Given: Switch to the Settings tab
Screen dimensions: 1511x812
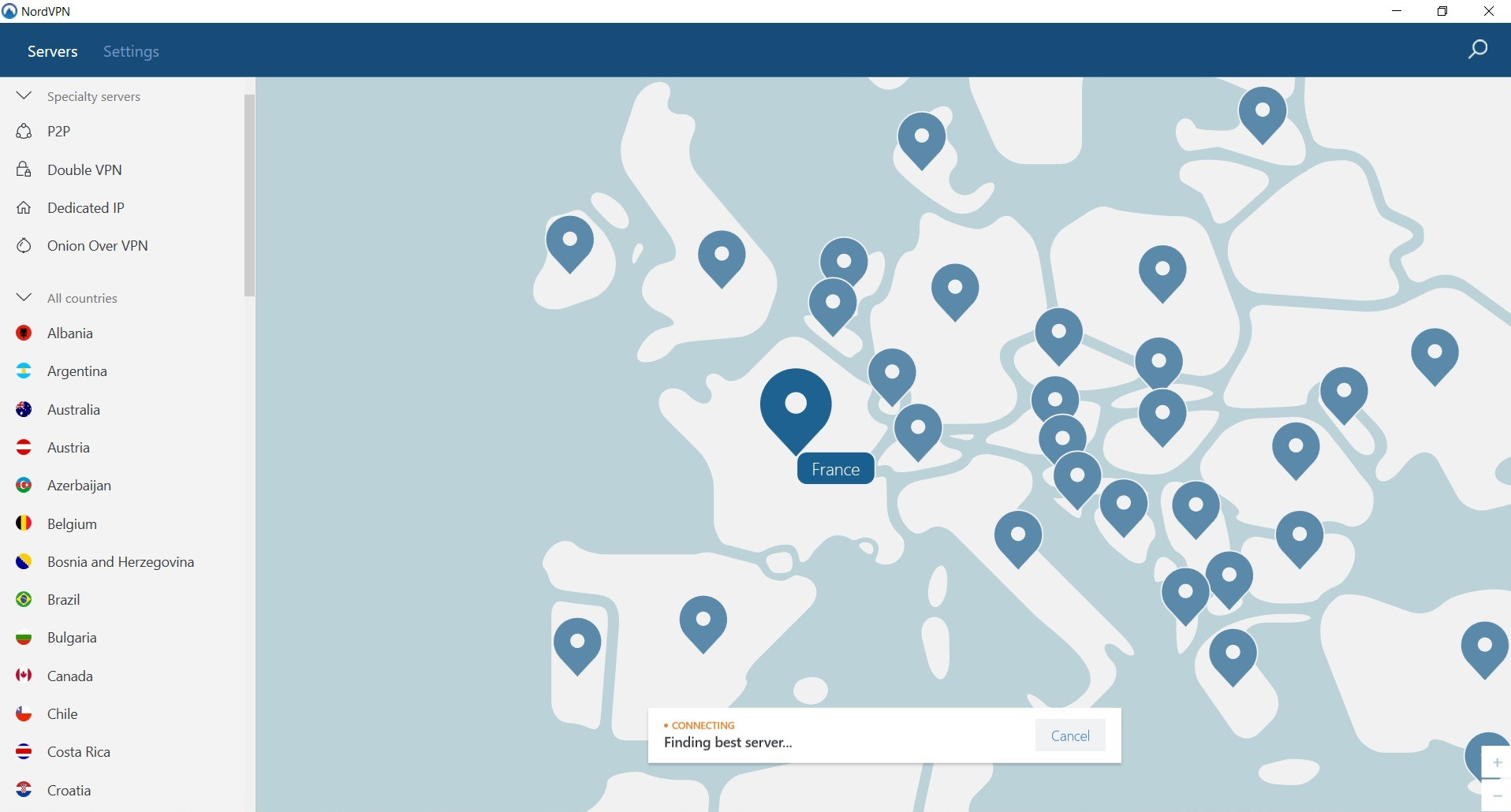Looking at the screenshot, I should coord(131,51).
